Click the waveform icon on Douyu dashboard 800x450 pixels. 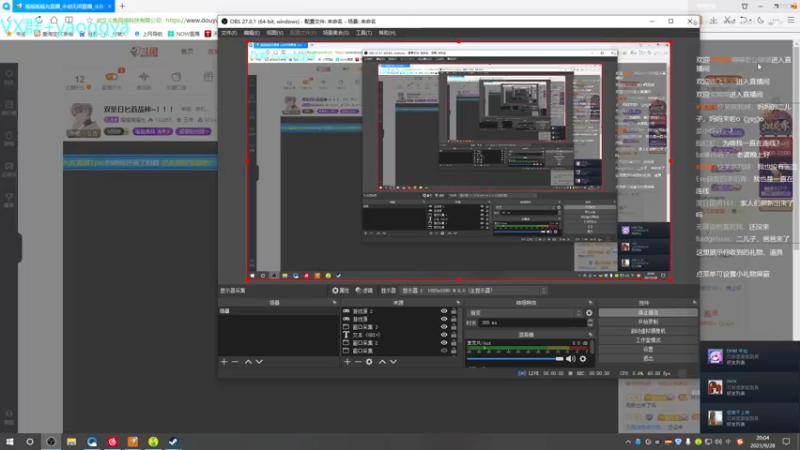point(144,77)
